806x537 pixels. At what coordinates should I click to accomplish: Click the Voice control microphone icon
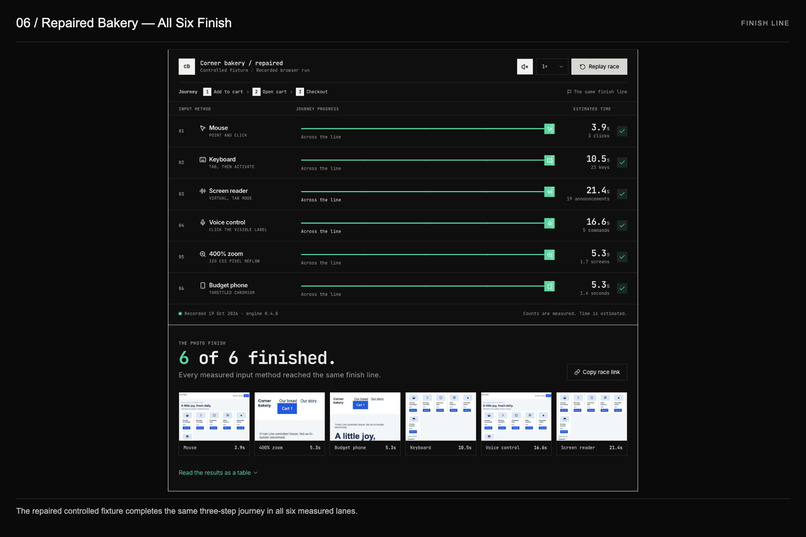tap(203, 223)
